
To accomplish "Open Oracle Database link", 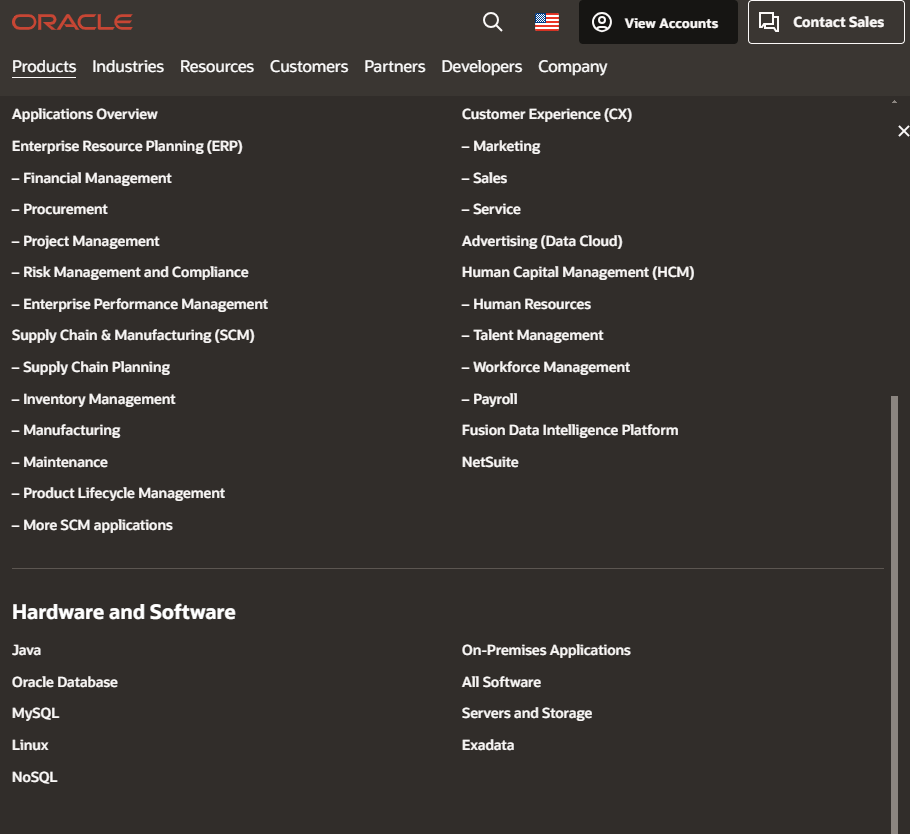I will coord(64,683).
